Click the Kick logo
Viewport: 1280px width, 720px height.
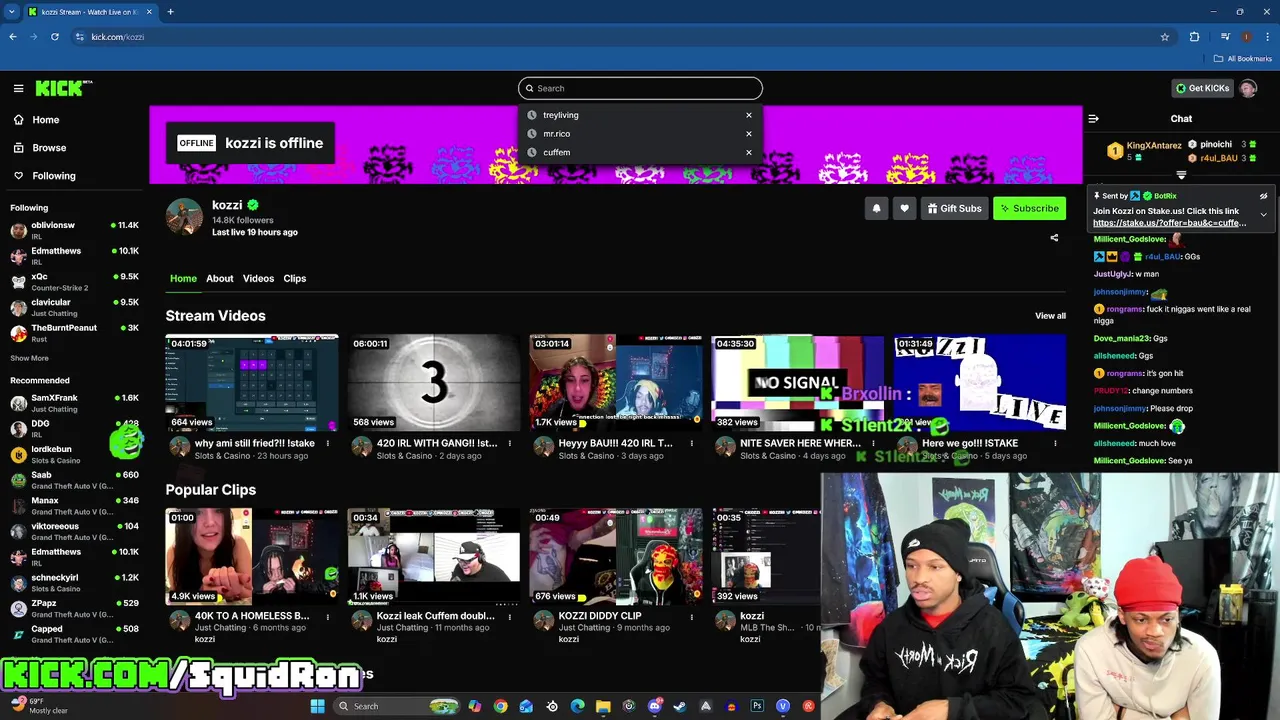click(x=63, y=88)
